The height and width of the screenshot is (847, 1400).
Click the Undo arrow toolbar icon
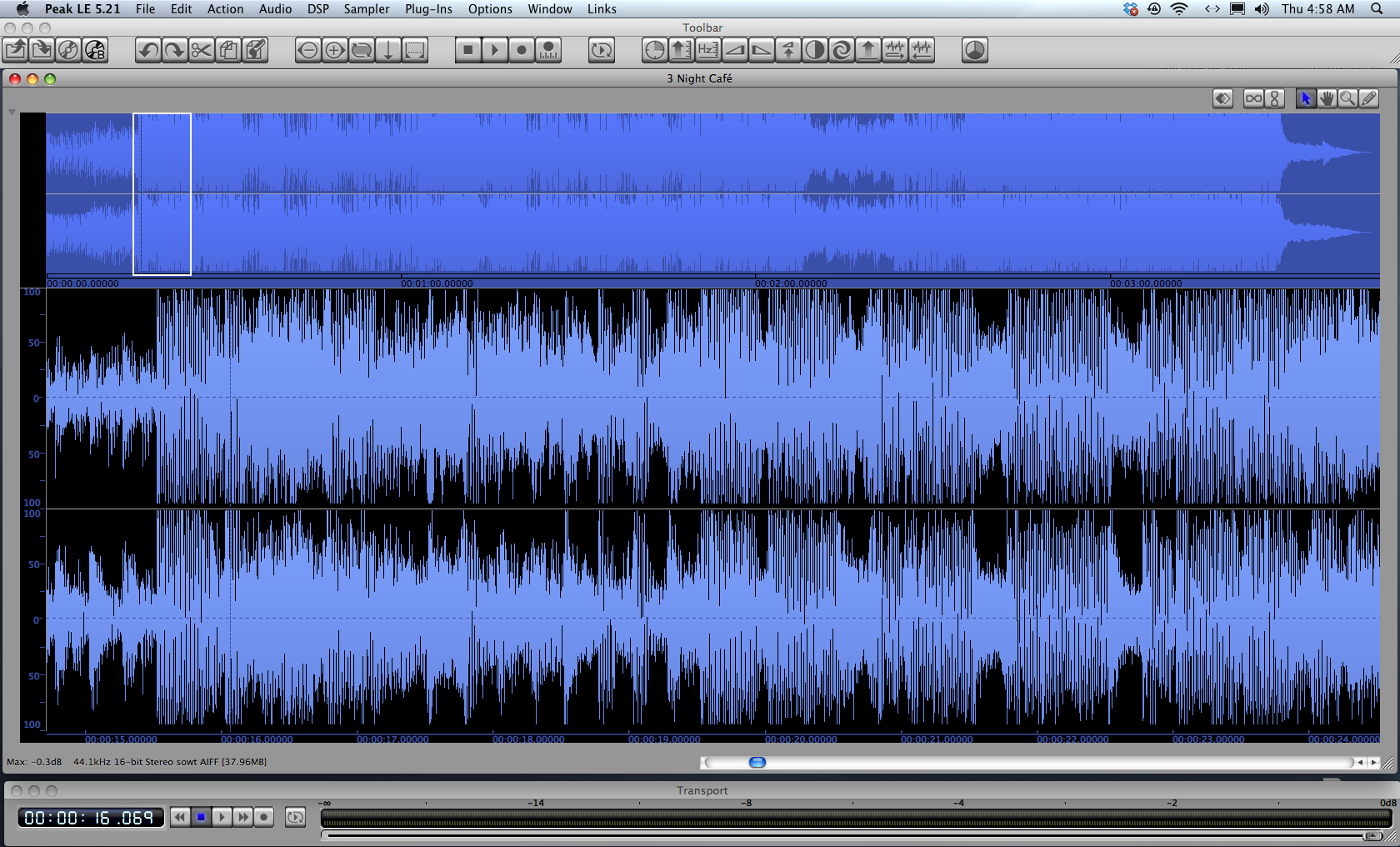click(x=147, y=51)
